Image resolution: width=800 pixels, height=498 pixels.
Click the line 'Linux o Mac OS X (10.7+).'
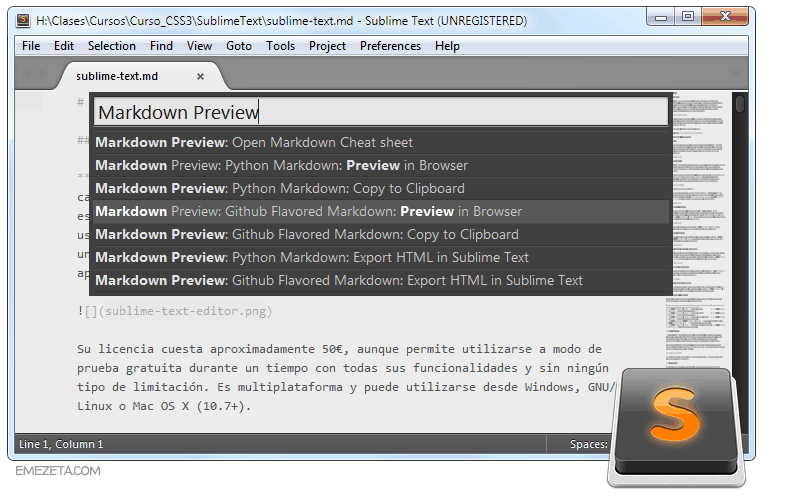pos(164,406)
